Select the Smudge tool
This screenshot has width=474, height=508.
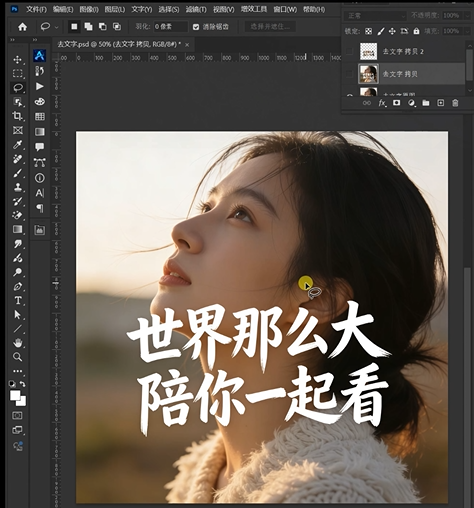17,244
